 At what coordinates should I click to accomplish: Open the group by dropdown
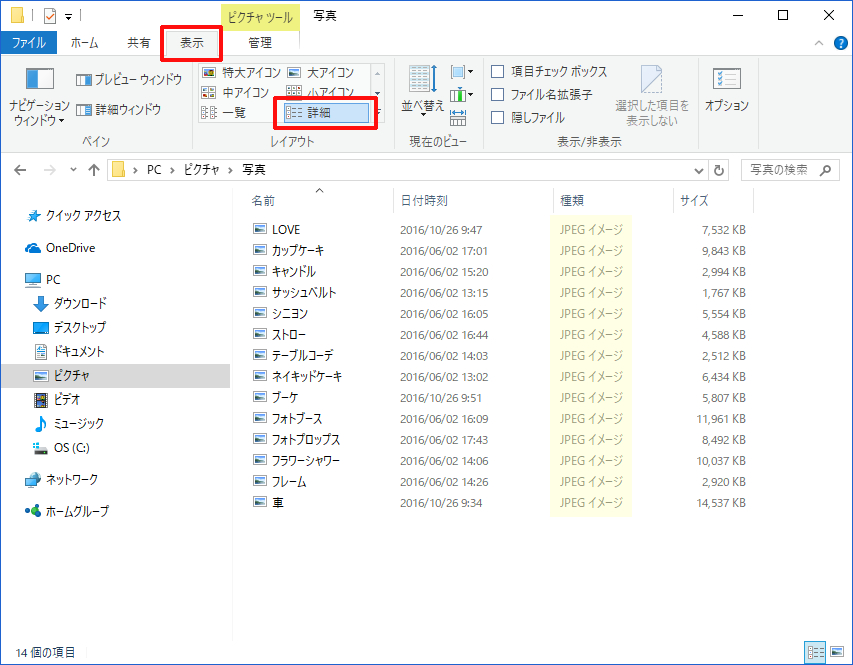click(x=462, y=72)
